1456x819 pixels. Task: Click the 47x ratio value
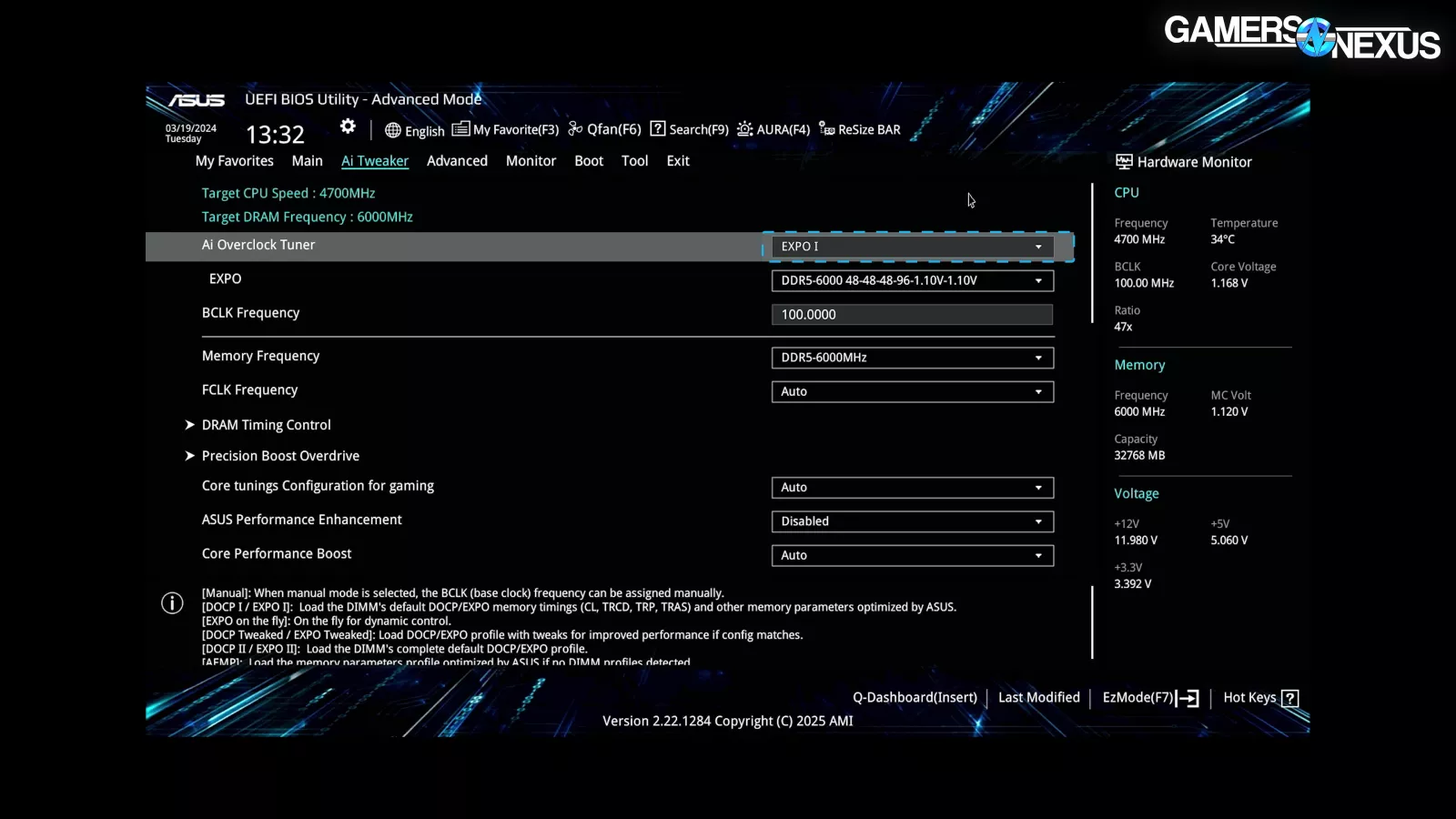click(1123, 327)
